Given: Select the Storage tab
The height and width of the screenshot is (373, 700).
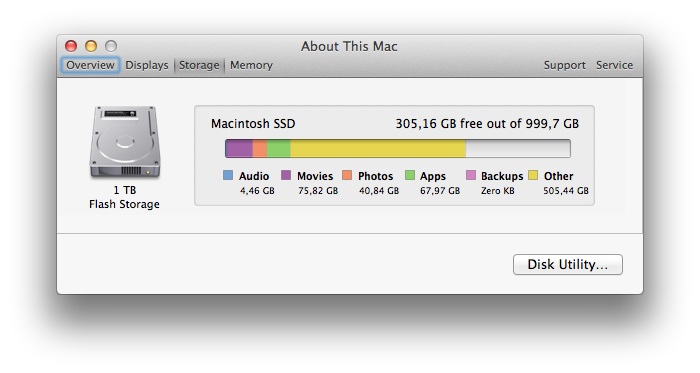Looking at the screenshot, I should point(199,65).
